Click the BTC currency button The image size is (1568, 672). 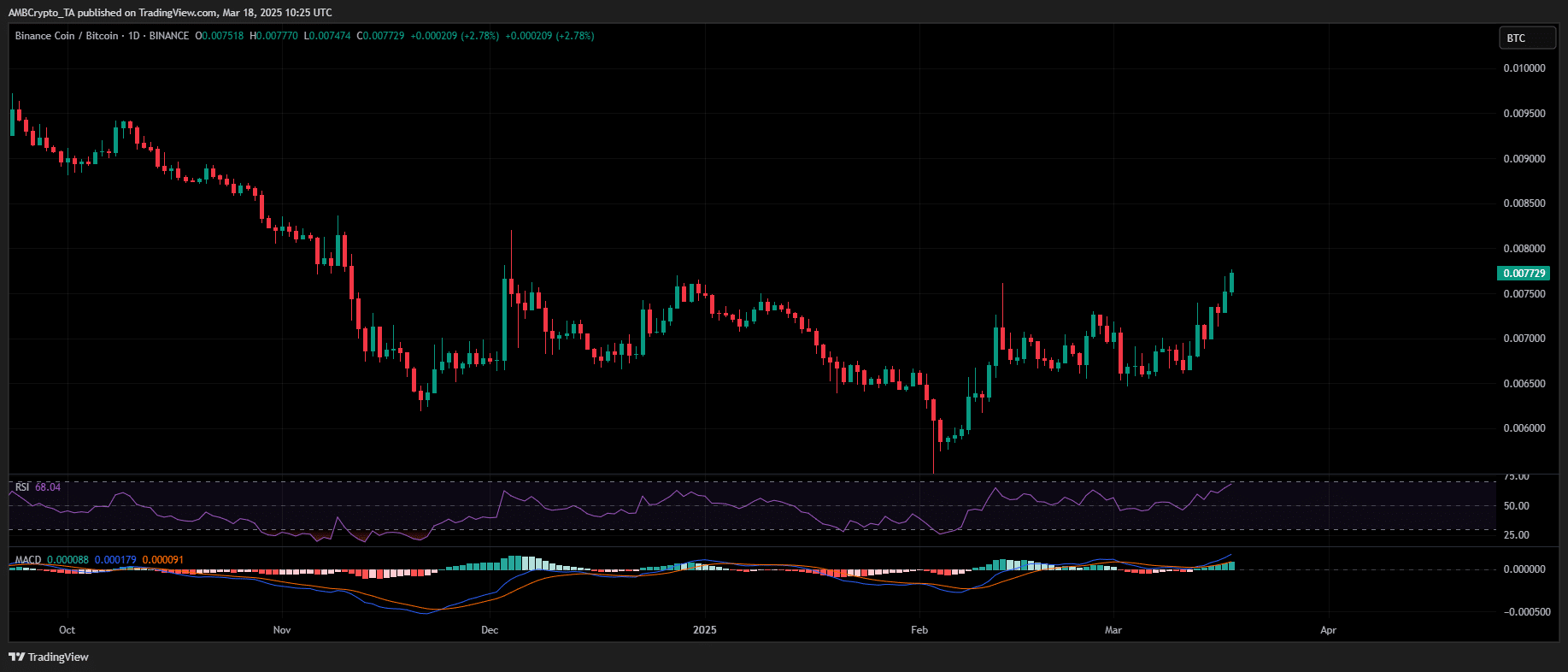(x=1527, y=38)
